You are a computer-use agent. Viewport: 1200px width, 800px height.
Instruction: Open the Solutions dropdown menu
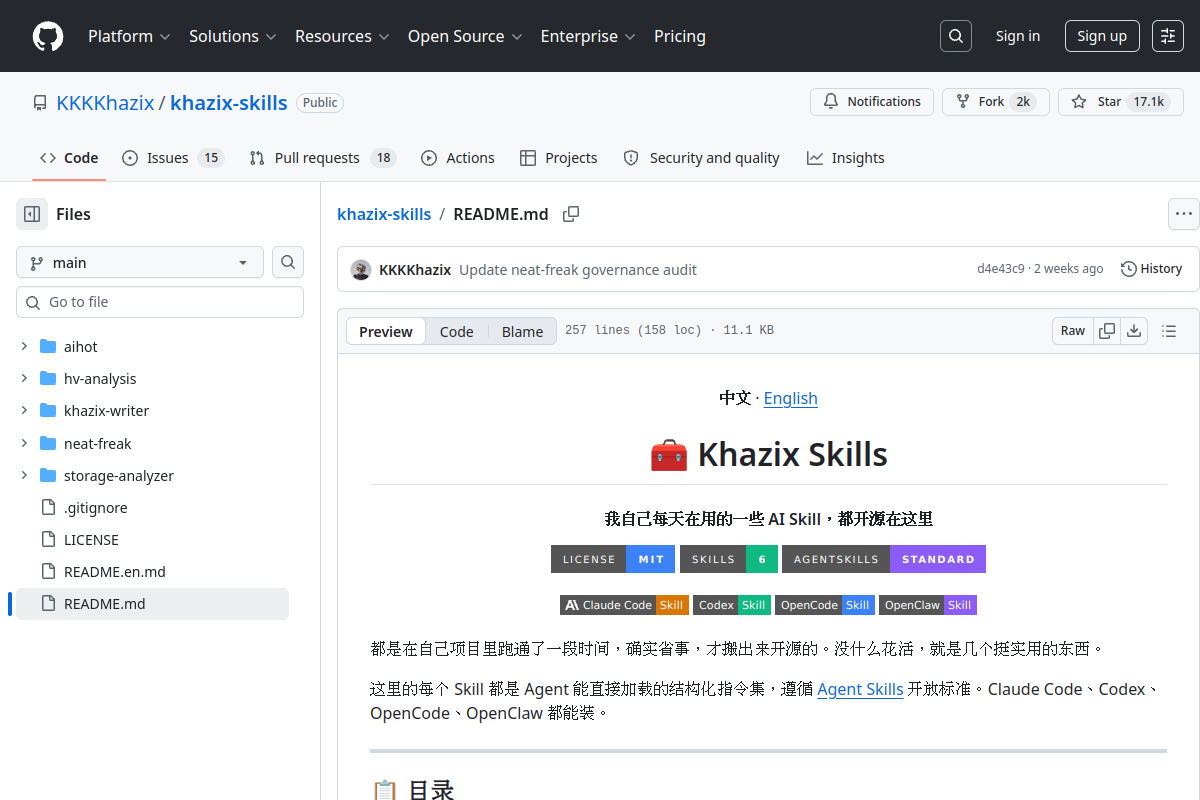click(x=232, y=36)
